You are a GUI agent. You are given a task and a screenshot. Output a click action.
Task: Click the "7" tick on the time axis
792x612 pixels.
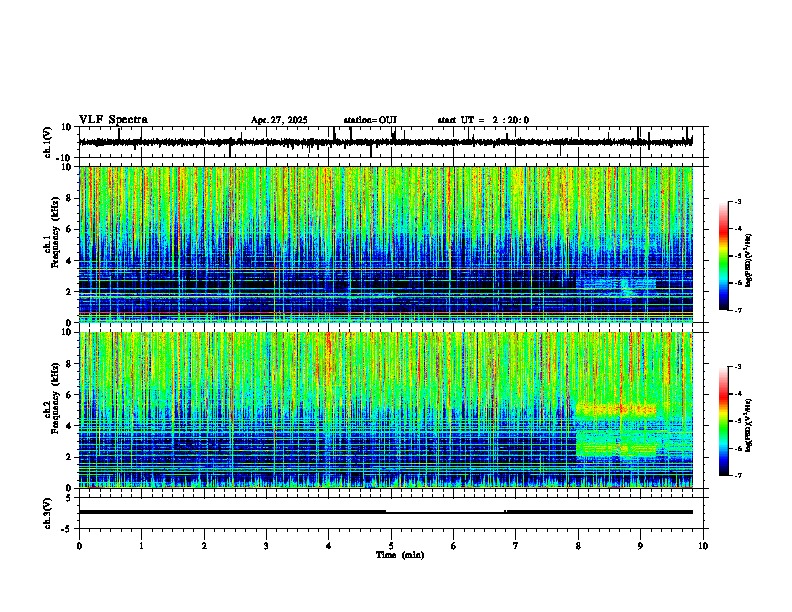(x=516, y=546)
